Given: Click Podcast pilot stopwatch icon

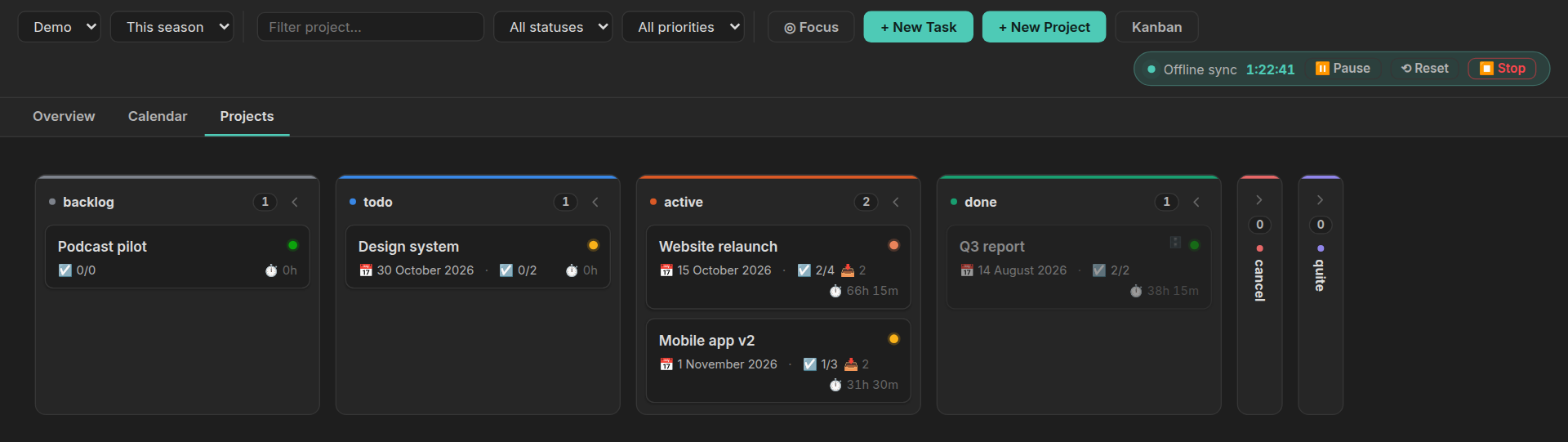Looking at the screenshot, I should click(x=271, y=270).
